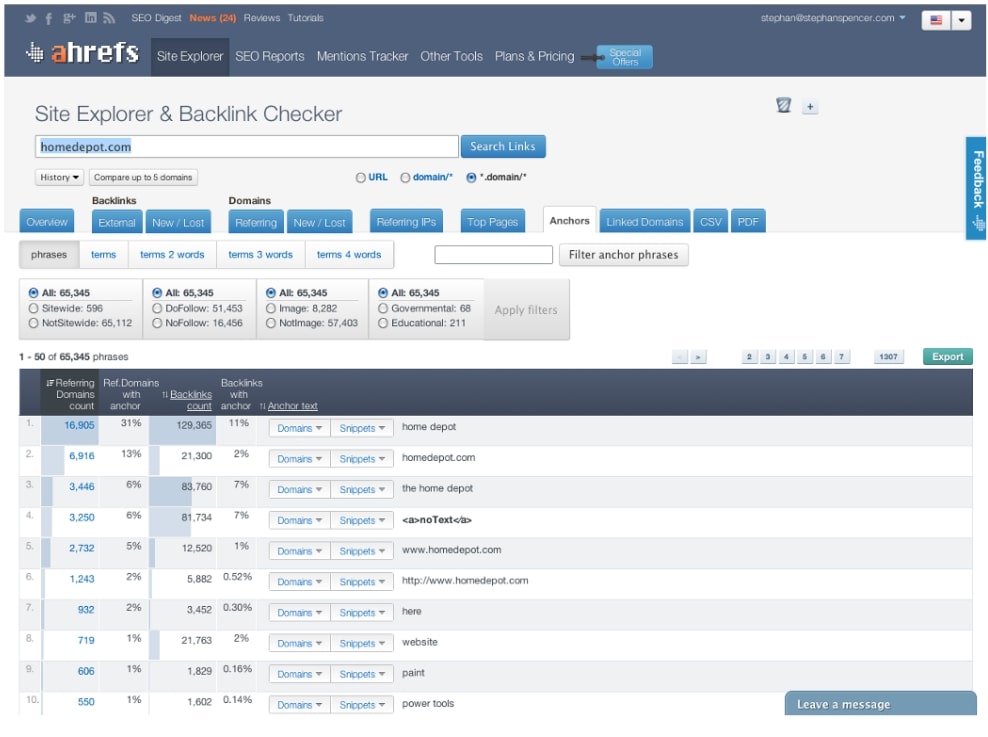
Task: Select the Sitewide: 596 filter
Action: point(34,309)
